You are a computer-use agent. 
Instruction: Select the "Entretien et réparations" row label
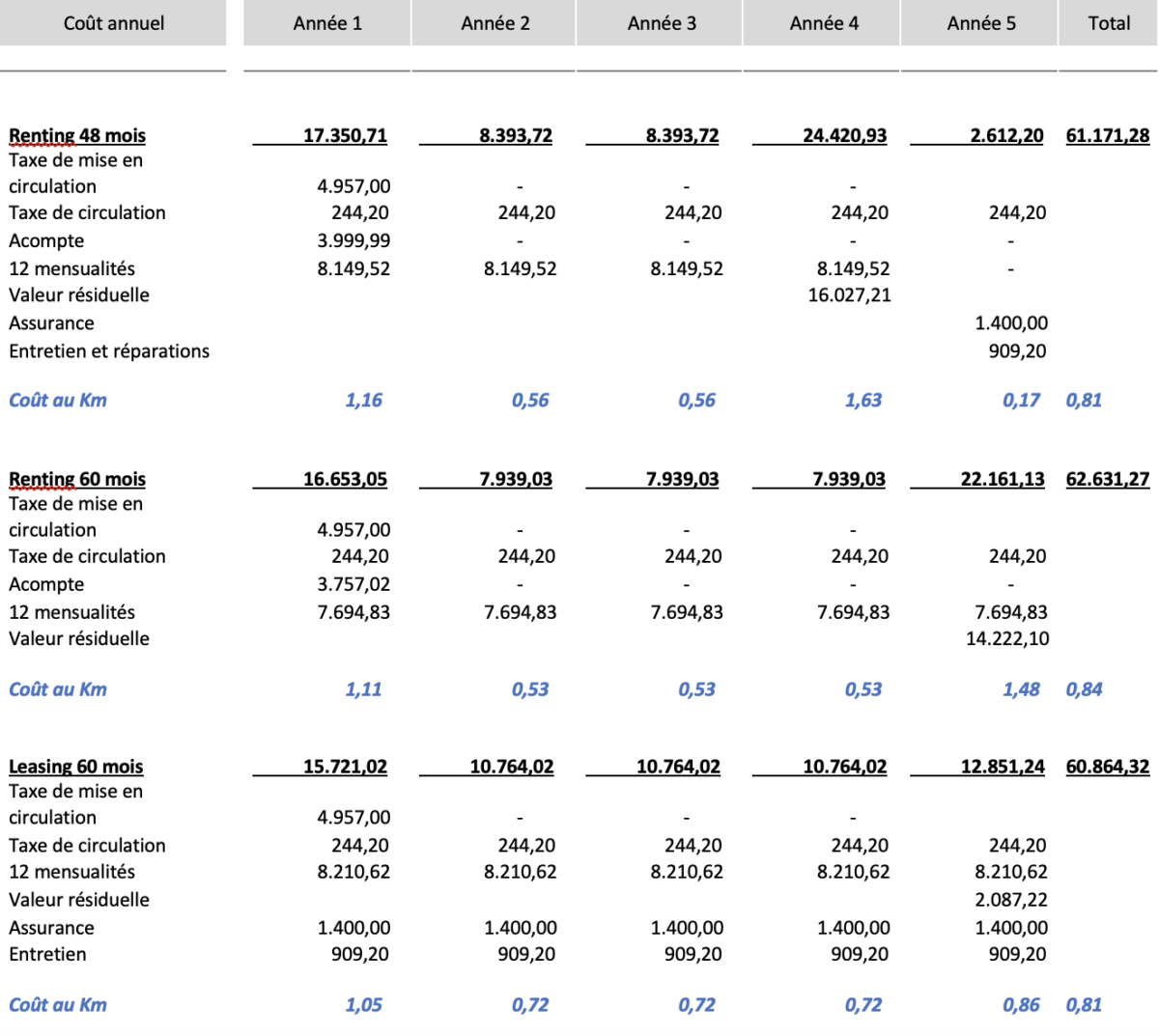click(x=109, y=351)
